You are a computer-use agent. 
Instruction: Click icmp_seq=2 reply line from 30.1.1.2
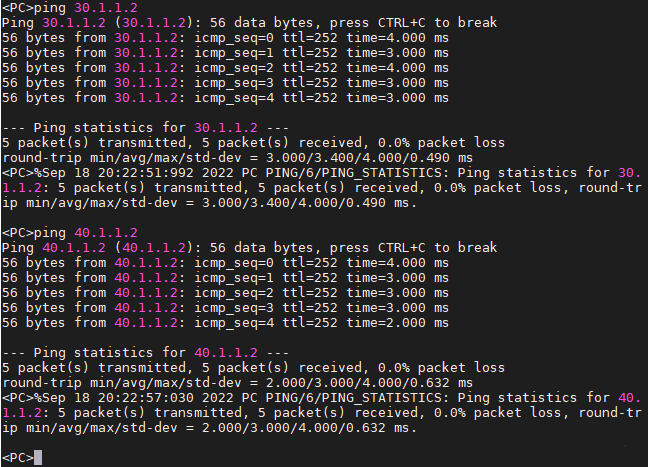coord(225,67)
